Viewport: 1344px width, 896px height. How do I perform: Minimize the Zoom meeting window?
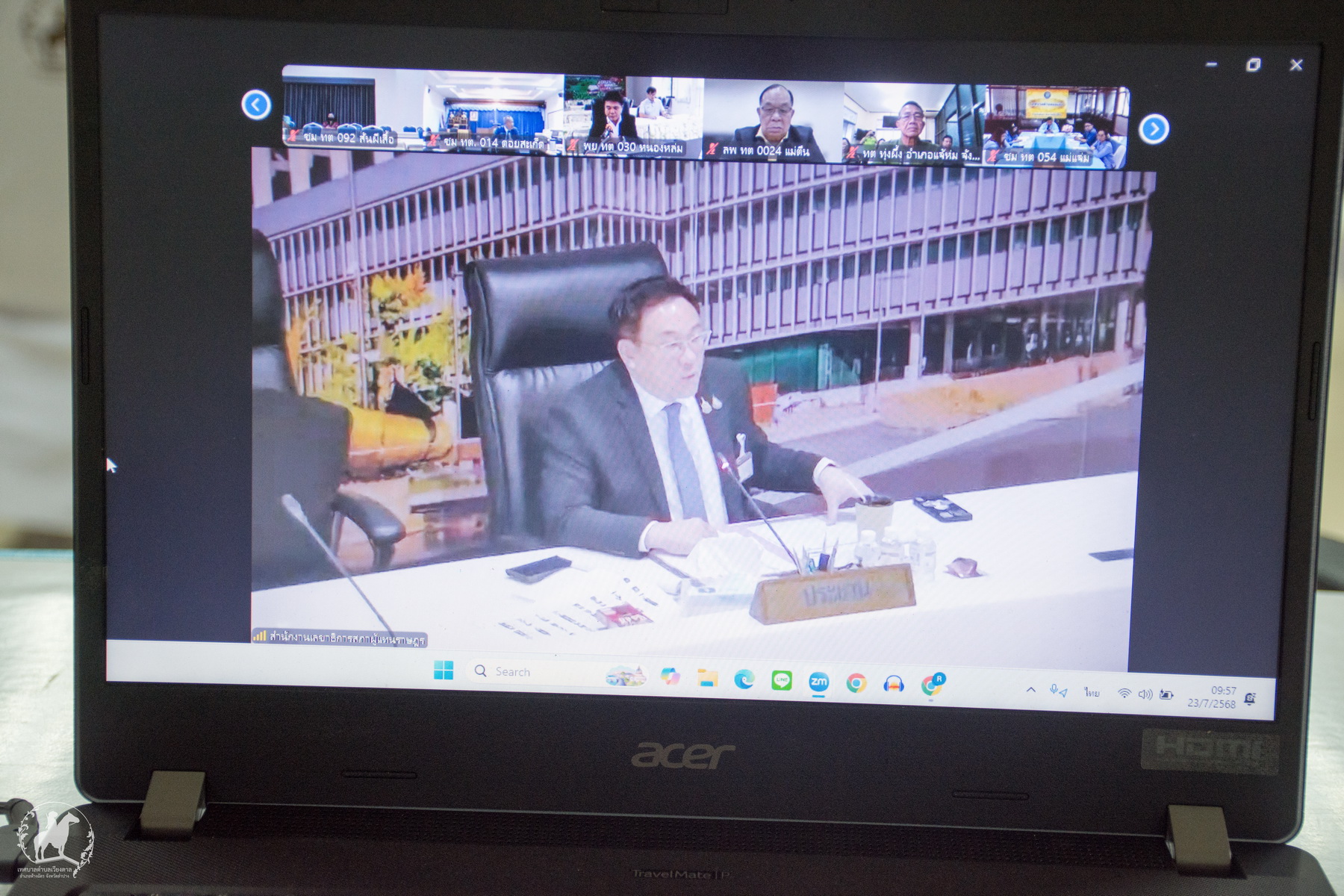pos(1211,65)
